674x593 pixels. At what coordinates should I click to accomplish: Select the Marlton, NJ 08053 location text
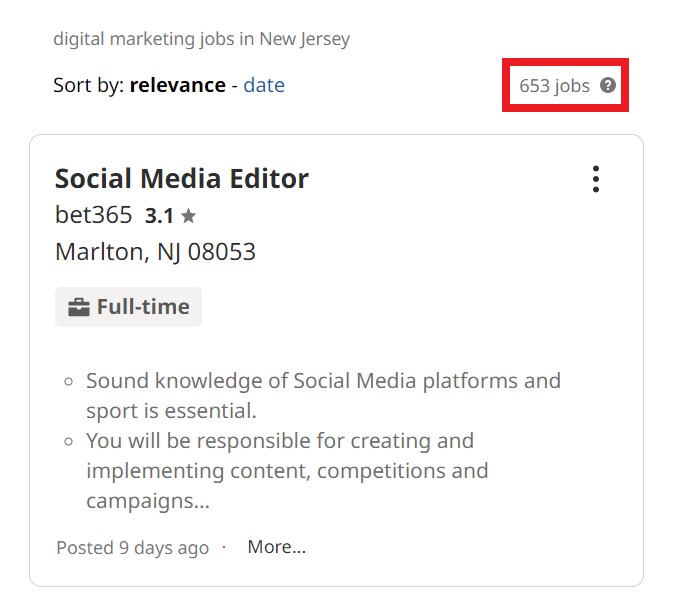(x=155, y=251)
